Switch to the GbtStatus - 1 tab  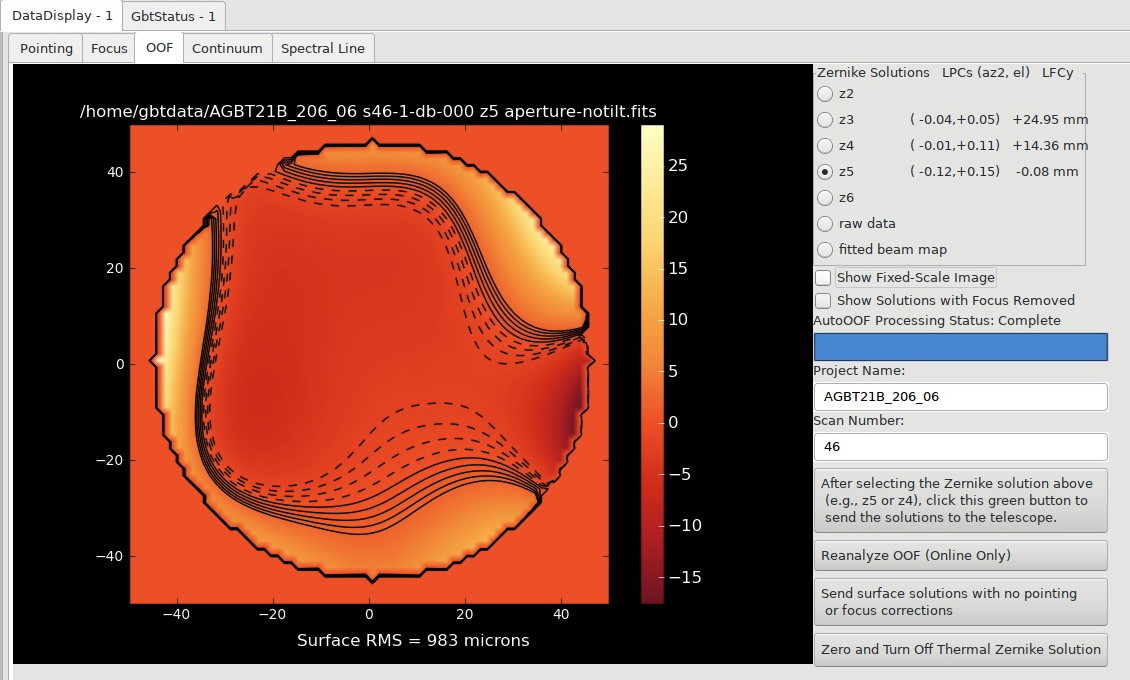point(173,17)
